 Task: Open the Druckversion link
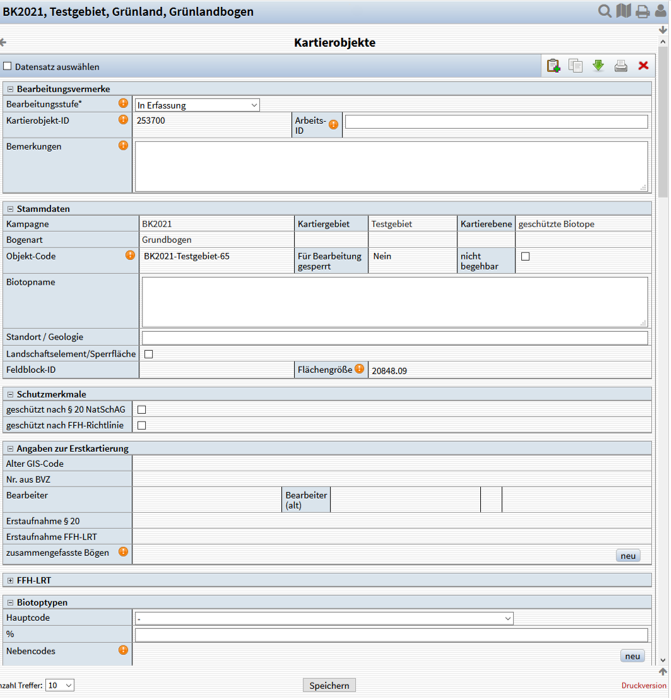click(x=643, y=686)
